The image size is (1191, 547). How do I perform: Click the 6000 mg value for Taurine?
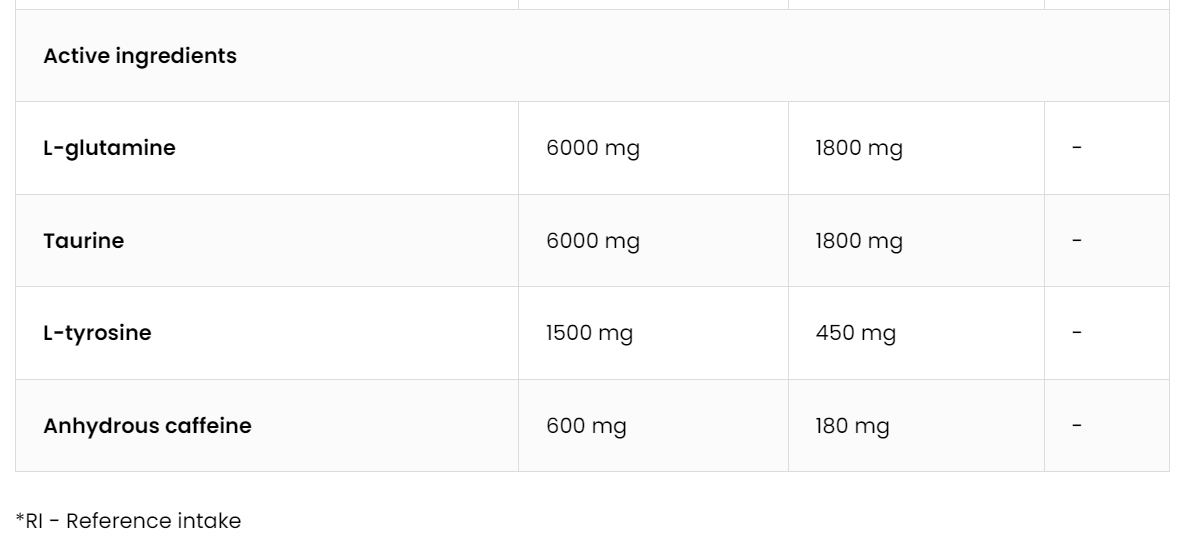pos(593,241)
